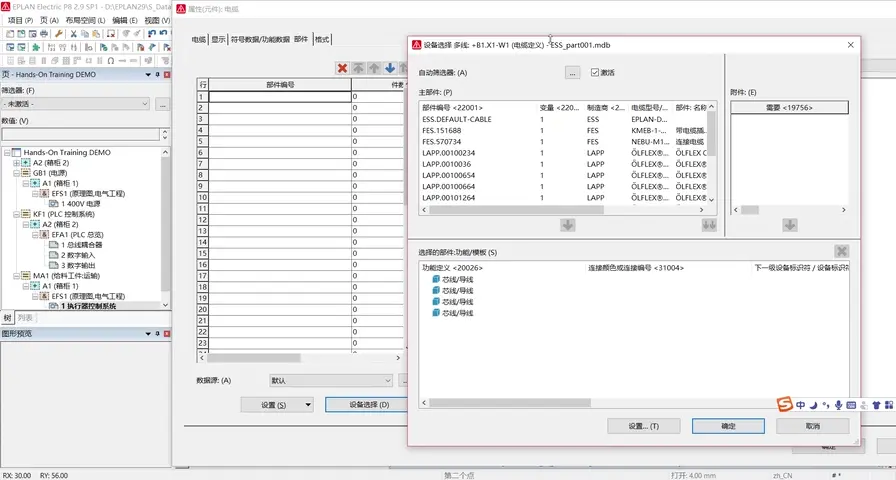Collapse the GB1 (电源) tree node
The height and width of the screenshot is (480, 896).
pos(17,173)
